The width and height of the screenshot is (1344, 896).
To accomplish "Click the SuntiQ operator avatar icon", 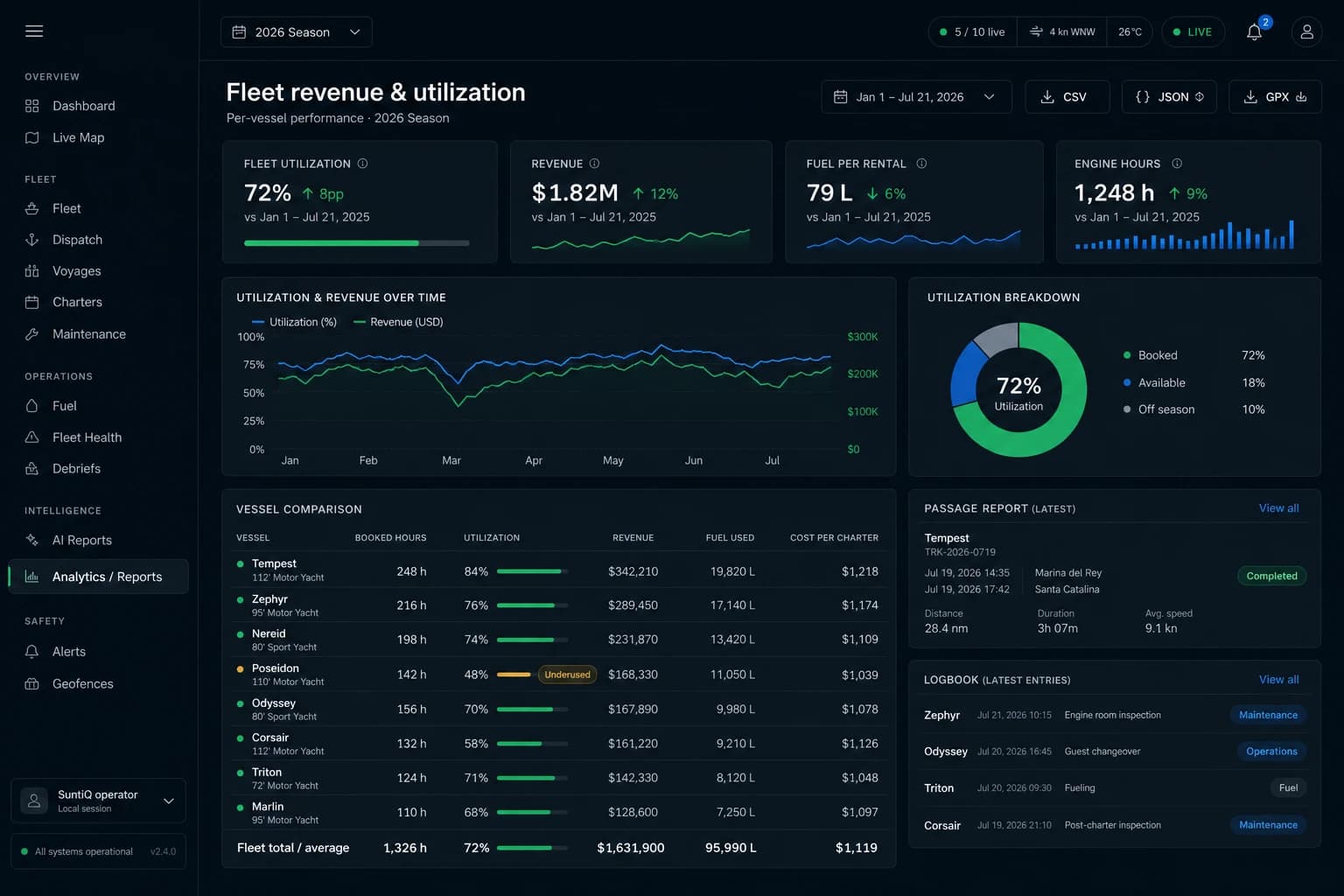I will point(34,801).
